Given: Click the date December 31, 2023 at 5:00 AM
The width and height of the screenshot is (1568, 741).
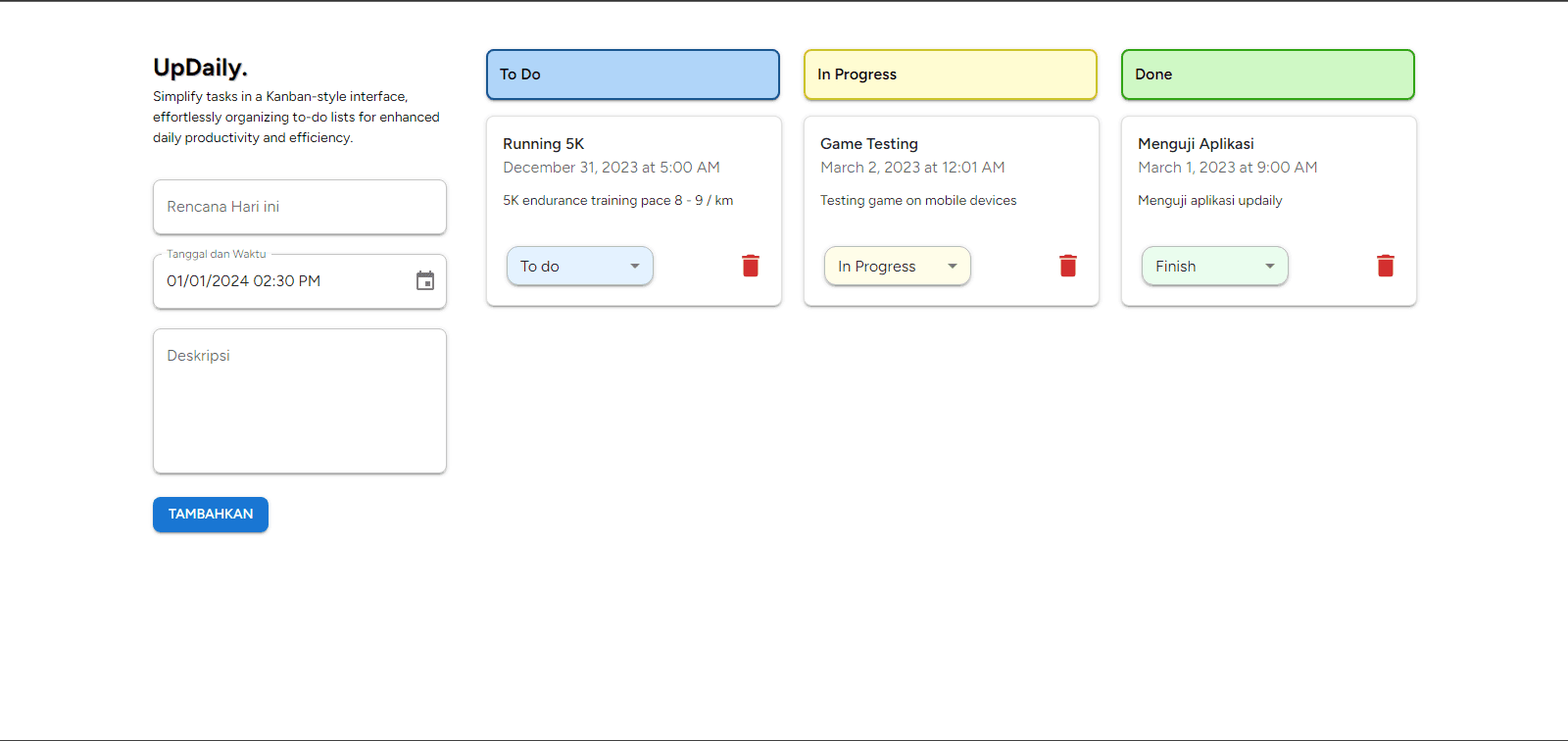Looking at the screenshot, I should [x=612, y=168].
